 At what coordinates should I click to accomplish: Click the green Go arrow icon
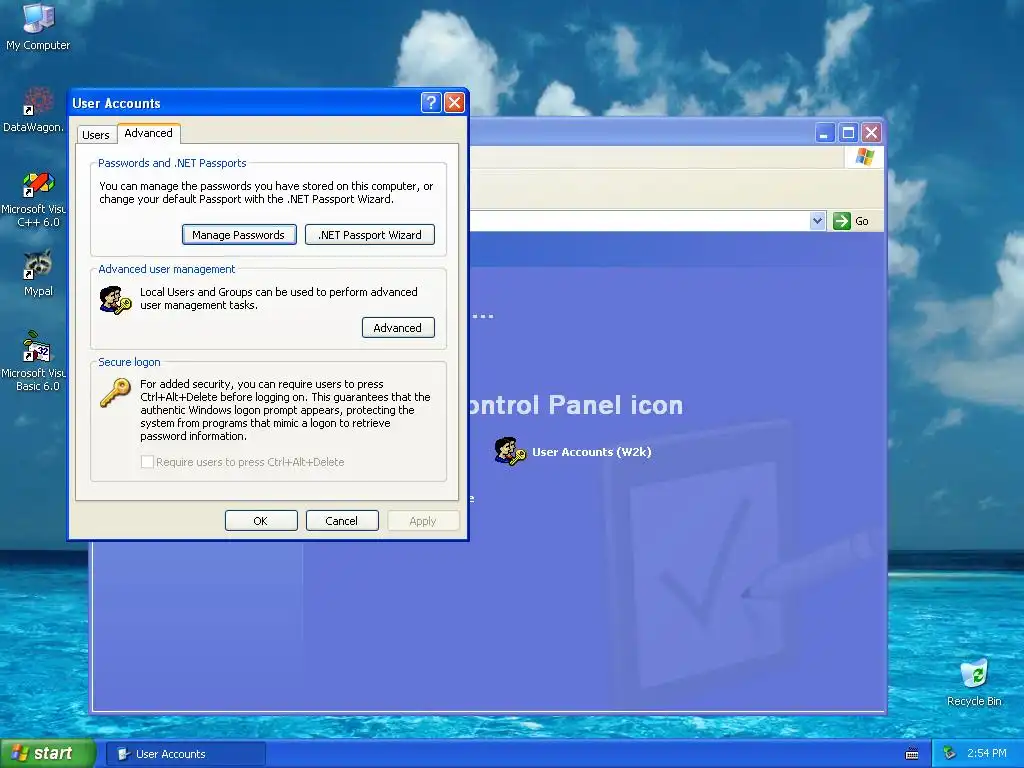click(842, 221)
